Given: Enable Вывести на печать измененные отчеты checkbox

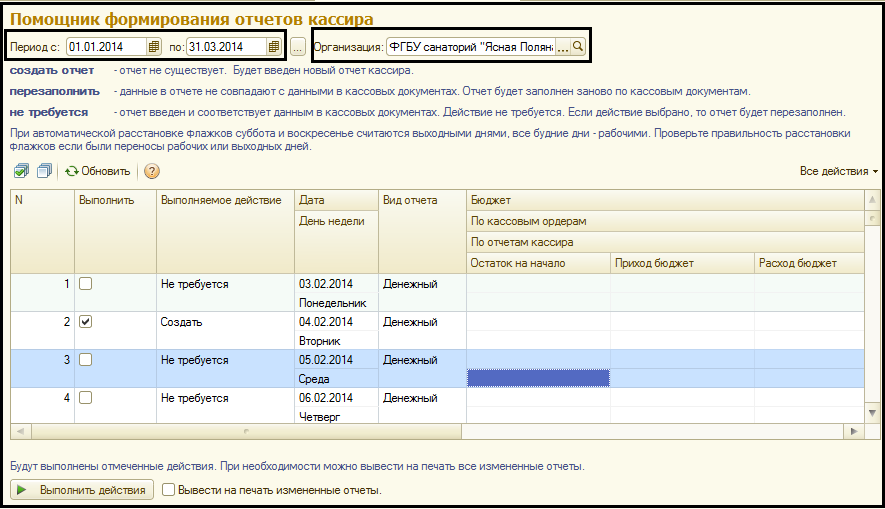Looking at the screenshot, I should tap(168, 490).
